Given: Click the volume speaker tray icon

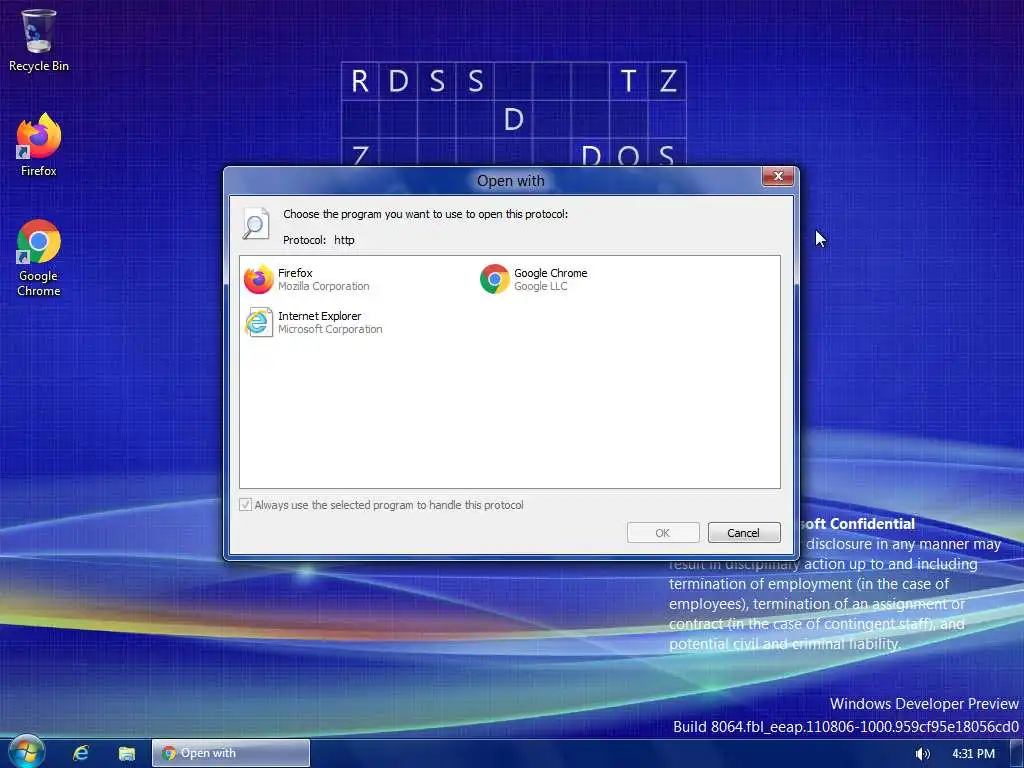Looking at the screenshot, I should coord(922,754).
